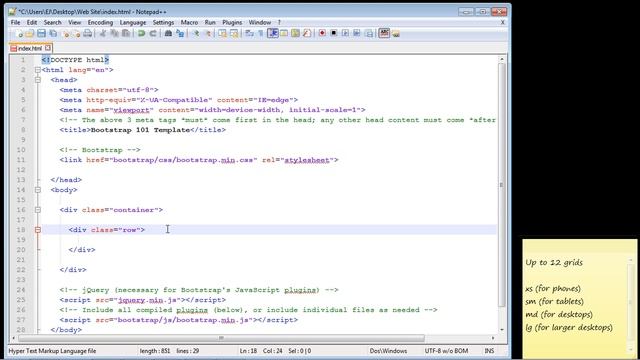Open the ? help menu
This screenshot has width=640, height=360.
point(279,22)
